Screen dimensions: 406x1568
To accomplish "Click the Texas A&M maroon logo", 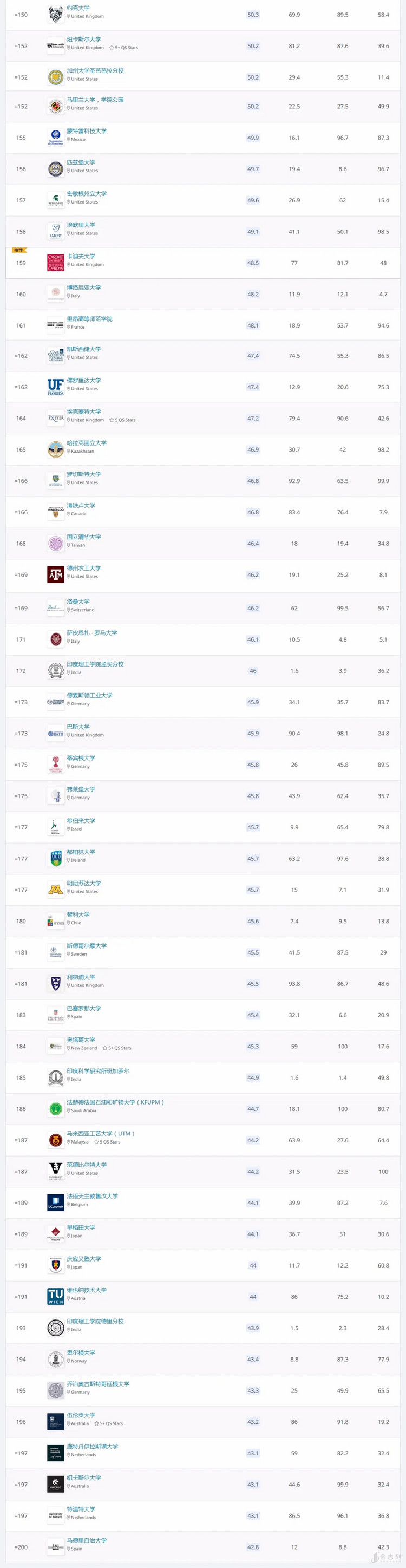I will coord(55,574).
